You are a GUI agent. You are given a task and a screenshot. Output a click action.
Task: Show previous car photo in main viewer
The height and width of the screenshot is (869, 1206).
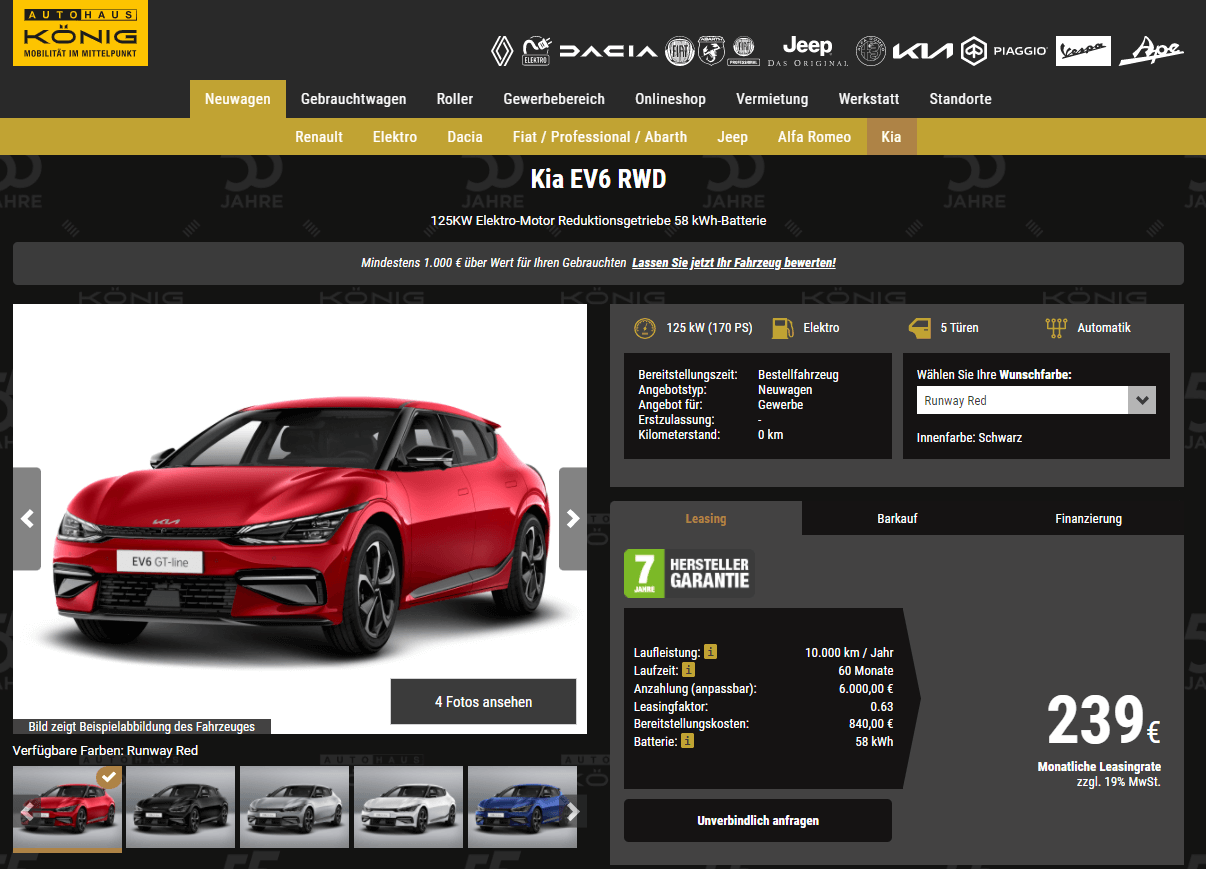[27, 519]
